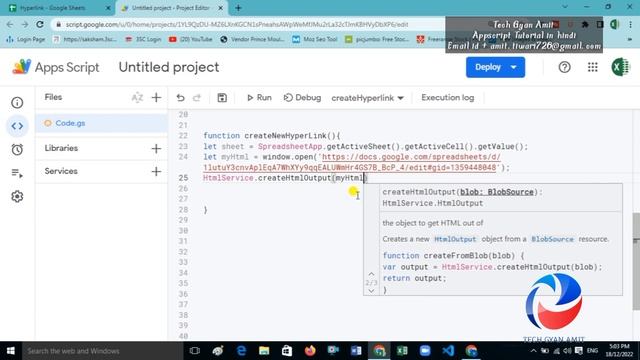Open the picjumbo Free Stock bookmark
Screen dimensions: 640x360
tap(377, 39)
